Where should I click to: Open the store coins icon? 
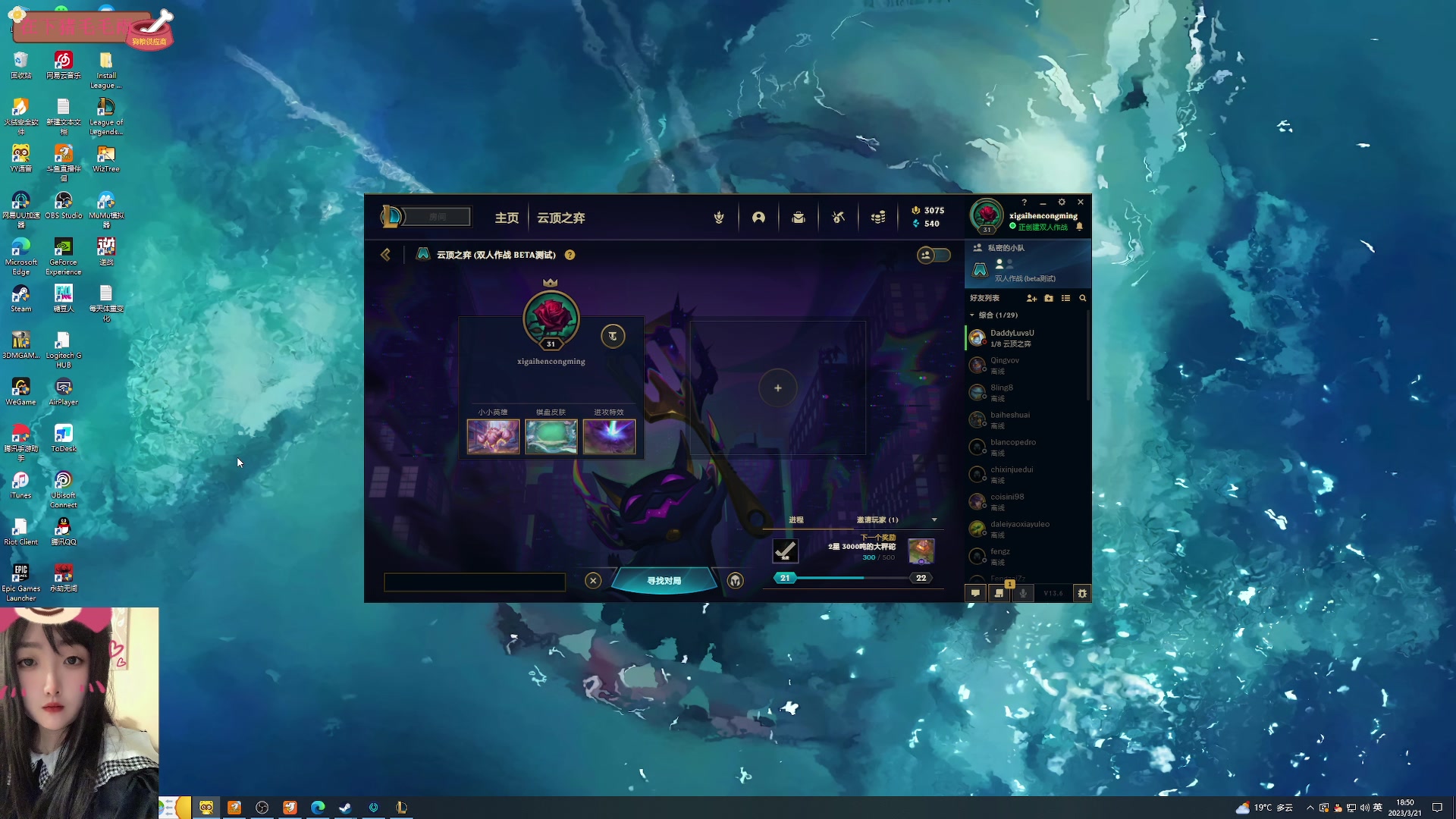pyautogui.click(x=878, y=218)
